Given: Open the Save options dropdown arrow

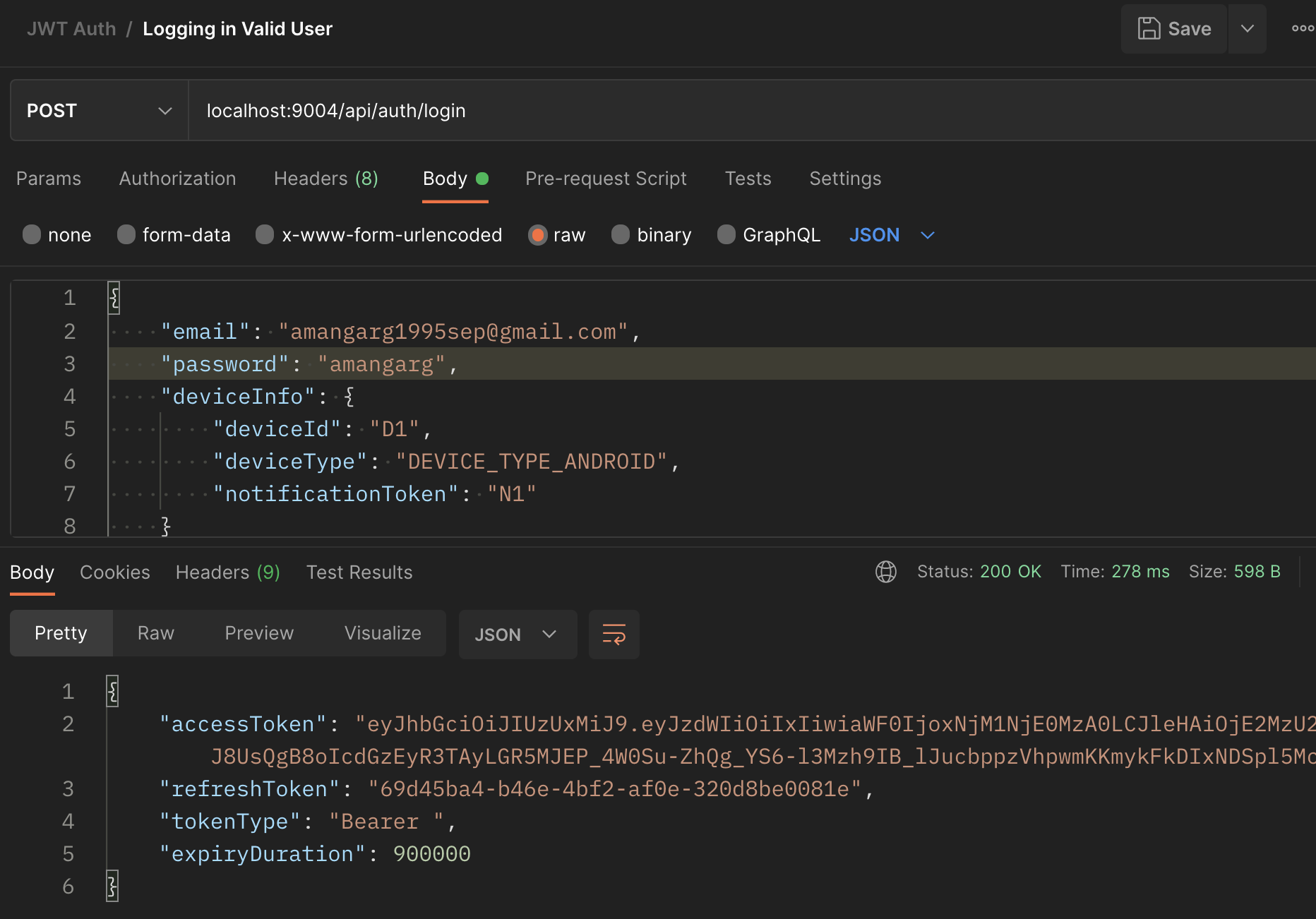Looking at the screenshot, I should [x=1248, y=29].
